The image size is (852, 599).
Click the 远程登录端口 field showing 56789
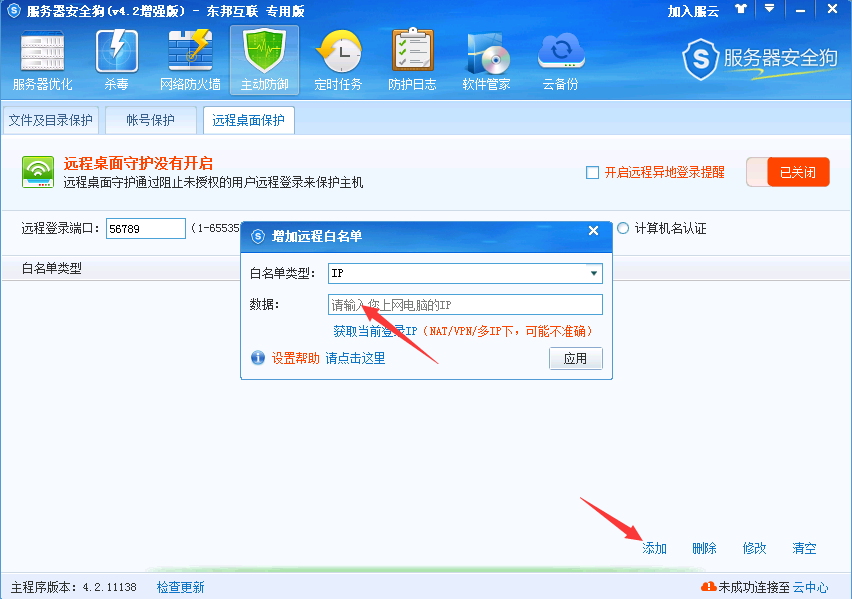click(146, 228)
